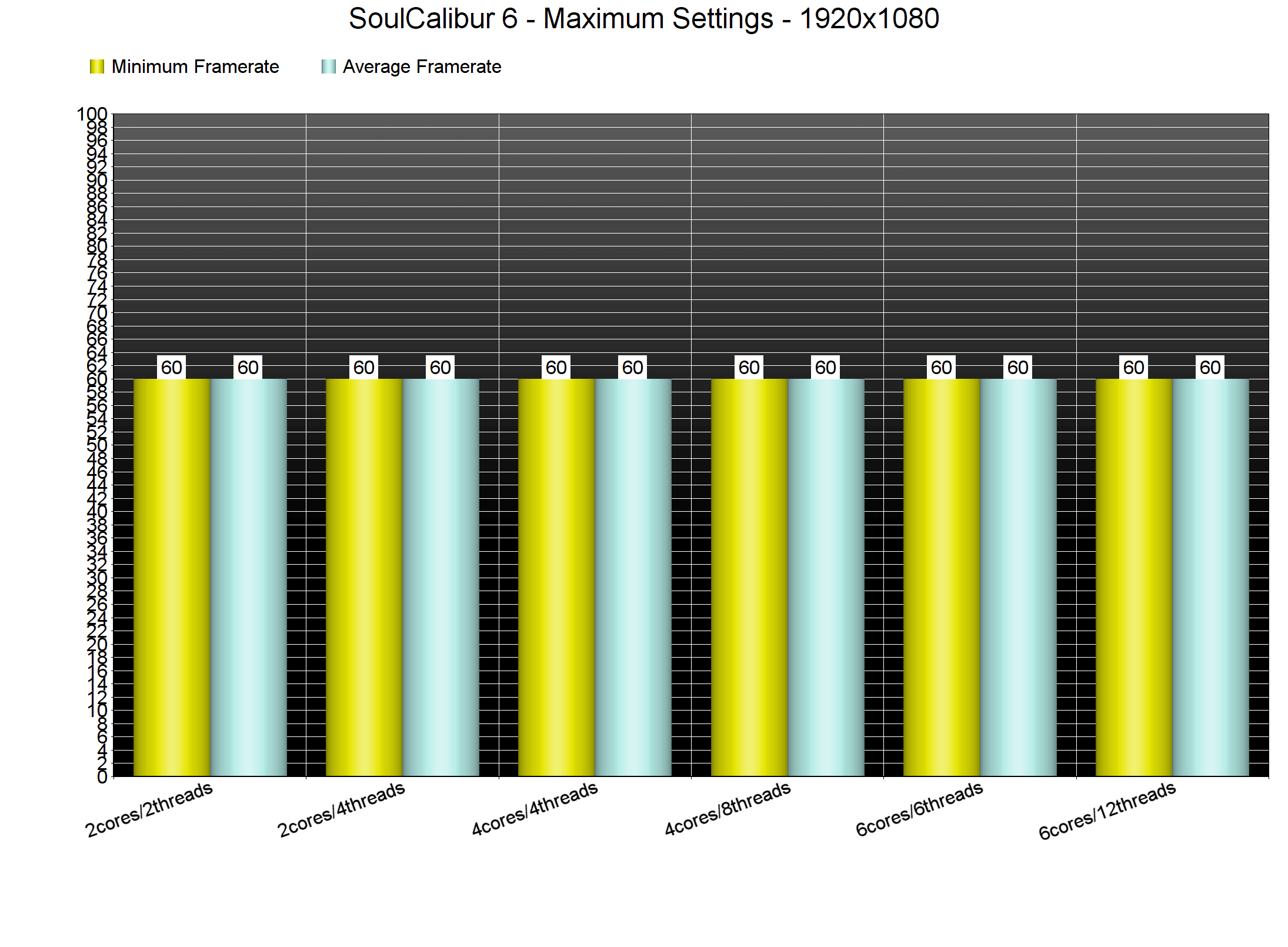Click the 4cores/8threads axis label
1288x947 pixels.
point(728,809)
